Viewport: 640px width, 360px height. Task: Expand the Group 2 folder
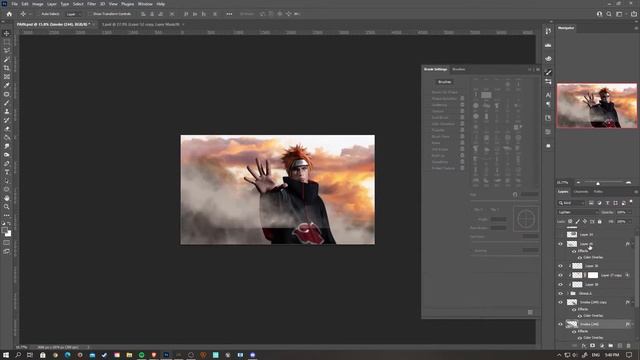567,293
